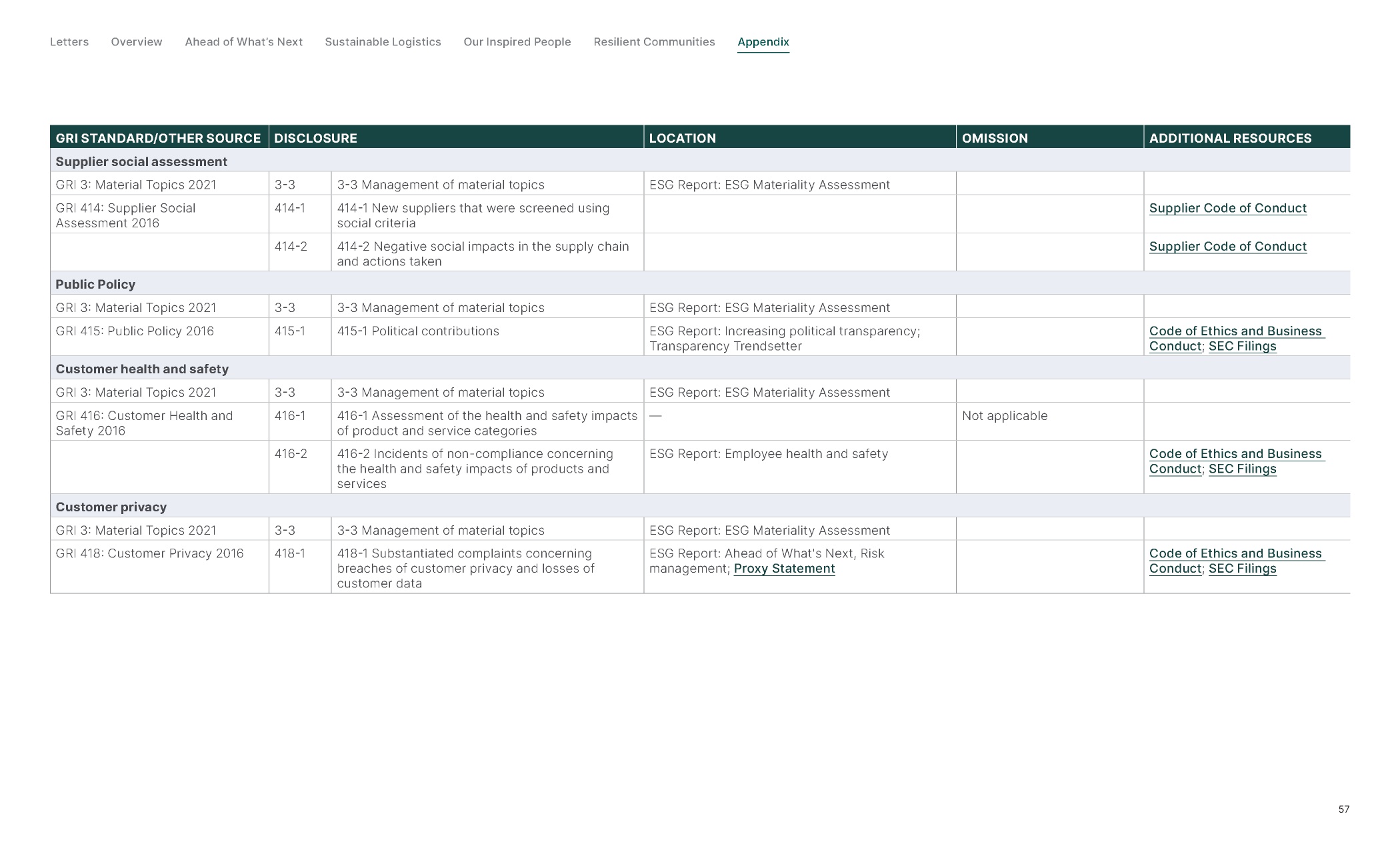Click 415-1 Political contributions text
This screenshot has width=1400, height=850.
418,331
